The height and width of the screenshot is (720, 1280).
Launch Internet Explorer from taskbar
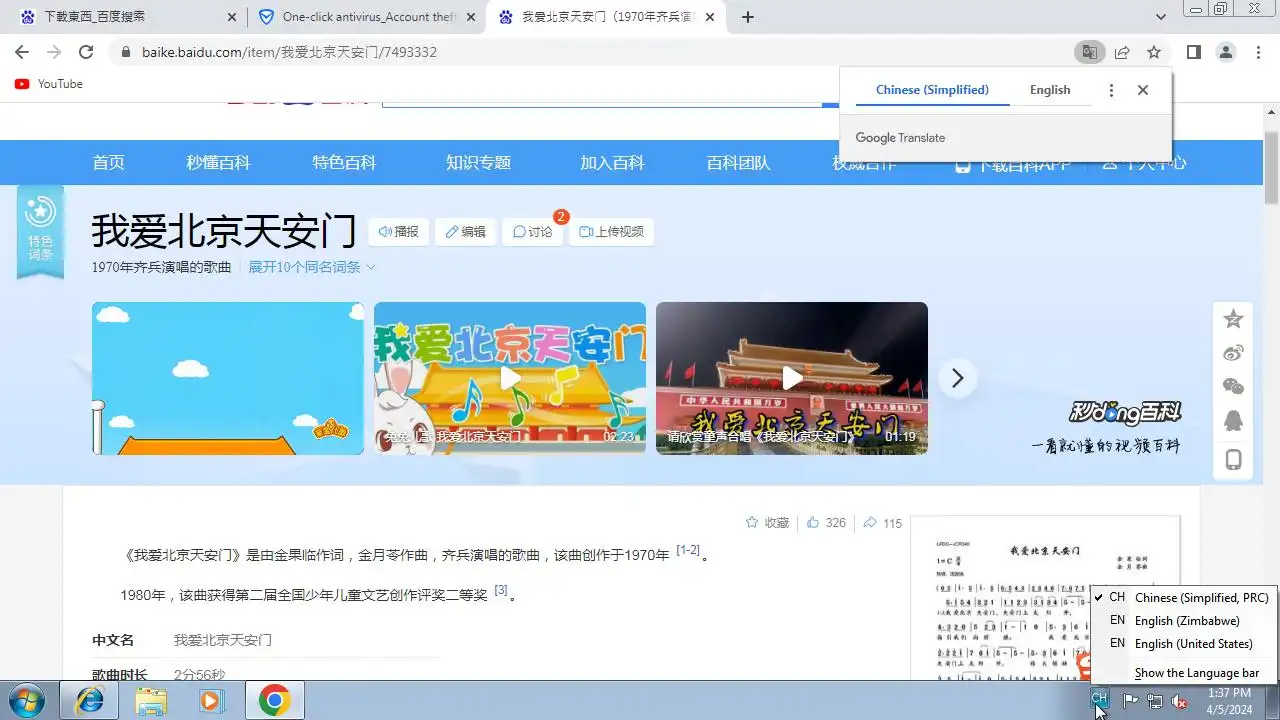tap(89, 701)
